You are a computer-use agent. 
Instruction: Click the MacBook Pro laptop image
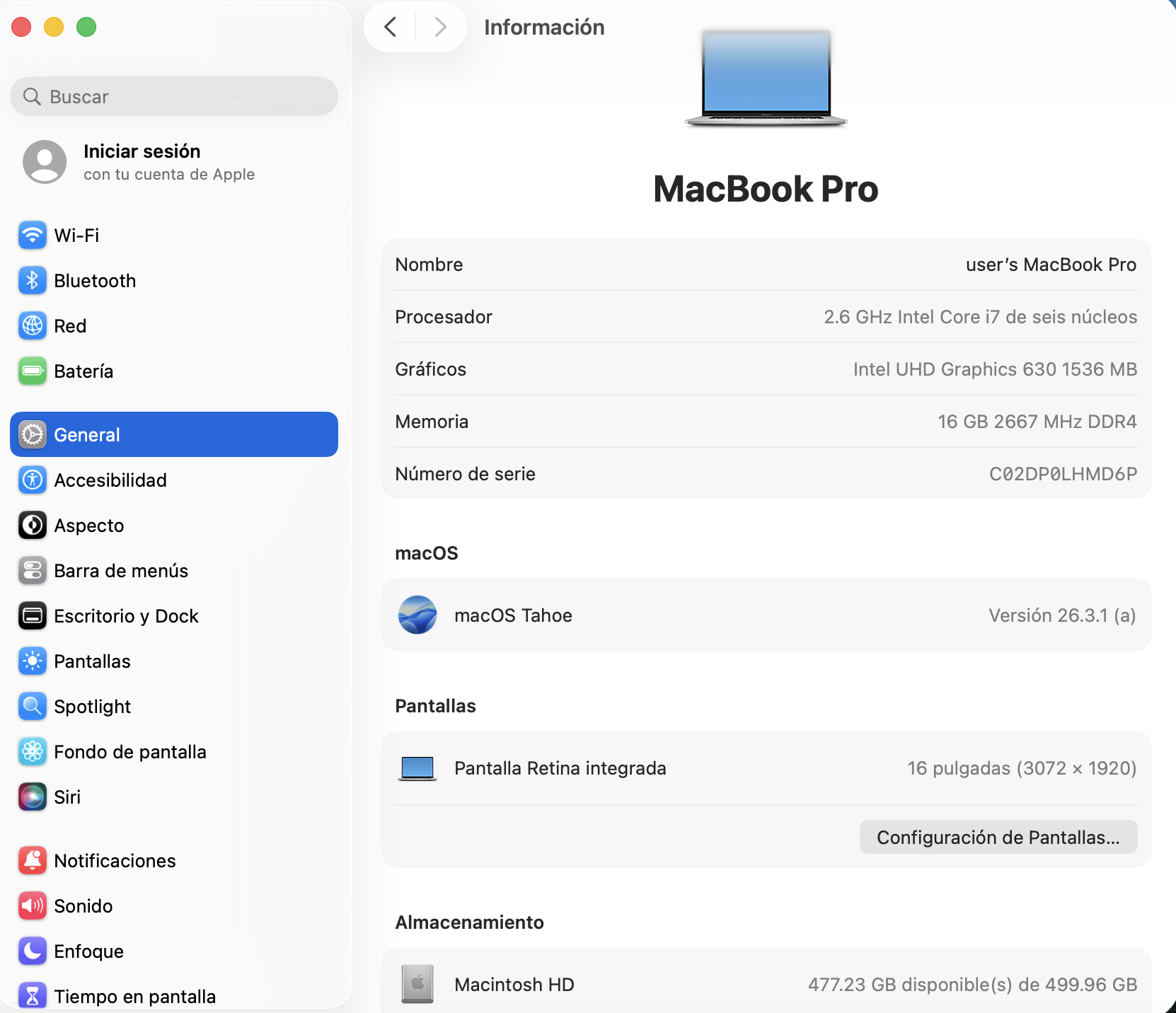point(766,78)
